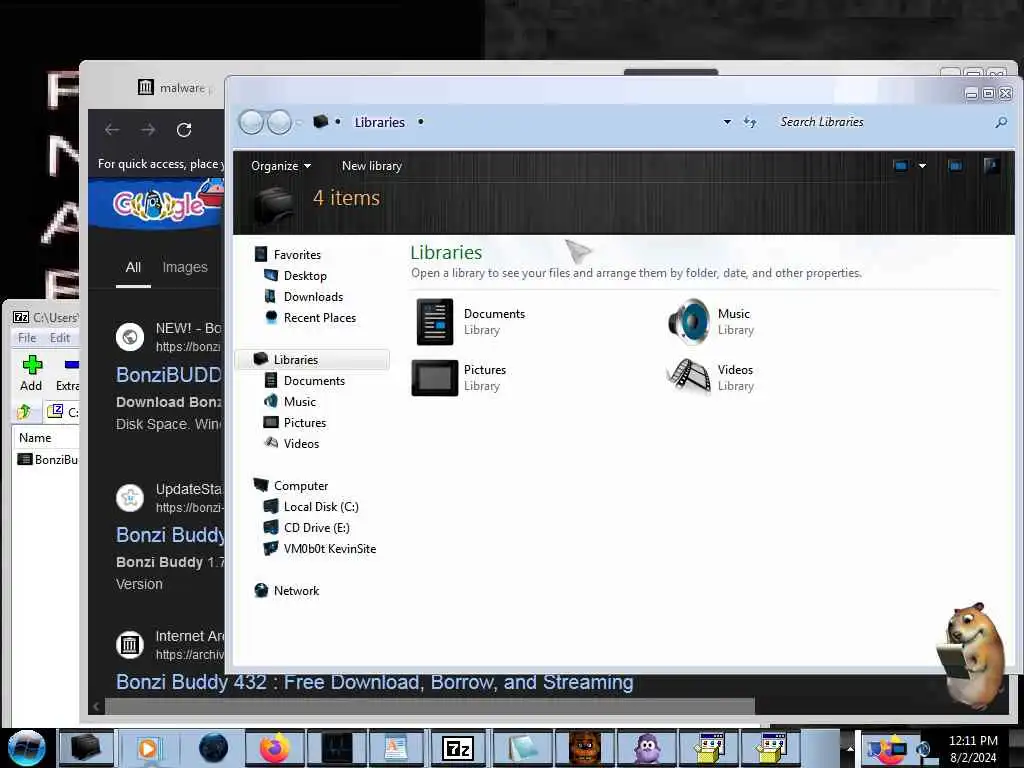
Task: Select Computer in navigation pane
Action: tap(300, 485)
